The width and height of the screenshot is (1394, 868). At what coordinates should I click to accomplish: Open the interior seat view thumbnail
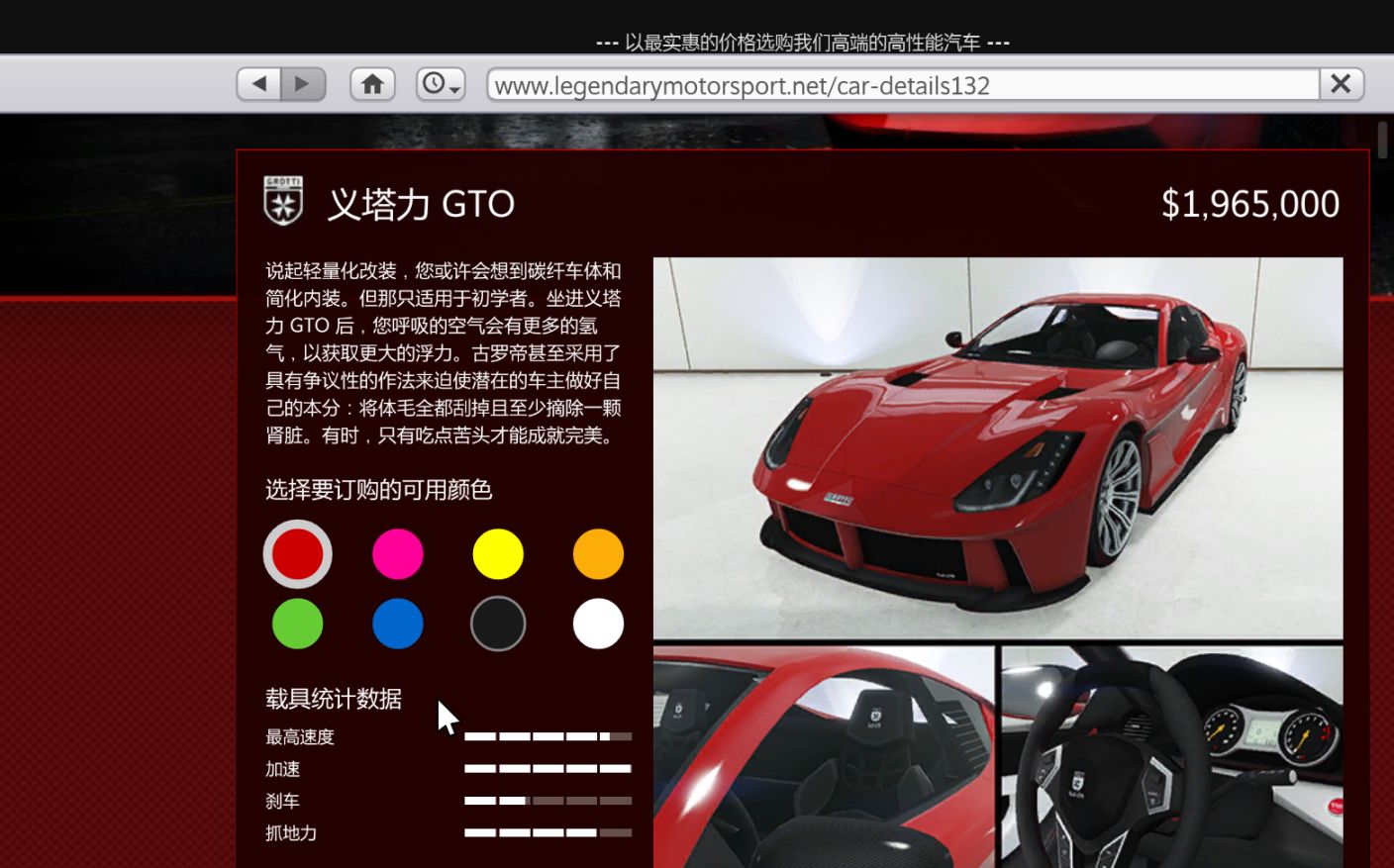click(x=824, y=757)
